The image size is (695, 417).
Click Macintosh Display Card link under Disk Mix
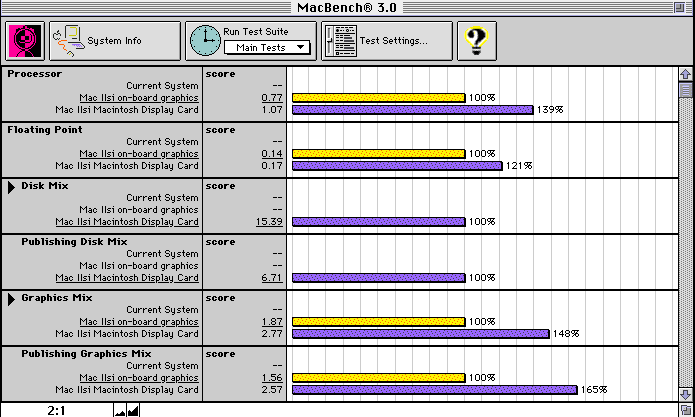click(x=127, y=222)
